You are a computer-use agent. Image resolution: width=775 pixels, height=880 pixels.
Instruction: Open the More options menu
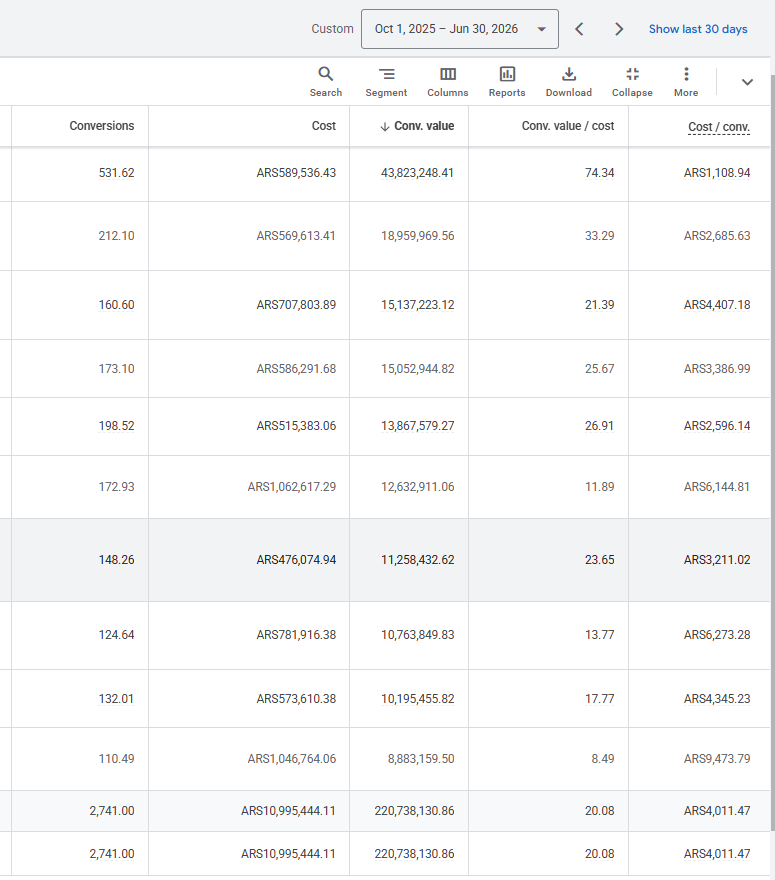[686, 82]
